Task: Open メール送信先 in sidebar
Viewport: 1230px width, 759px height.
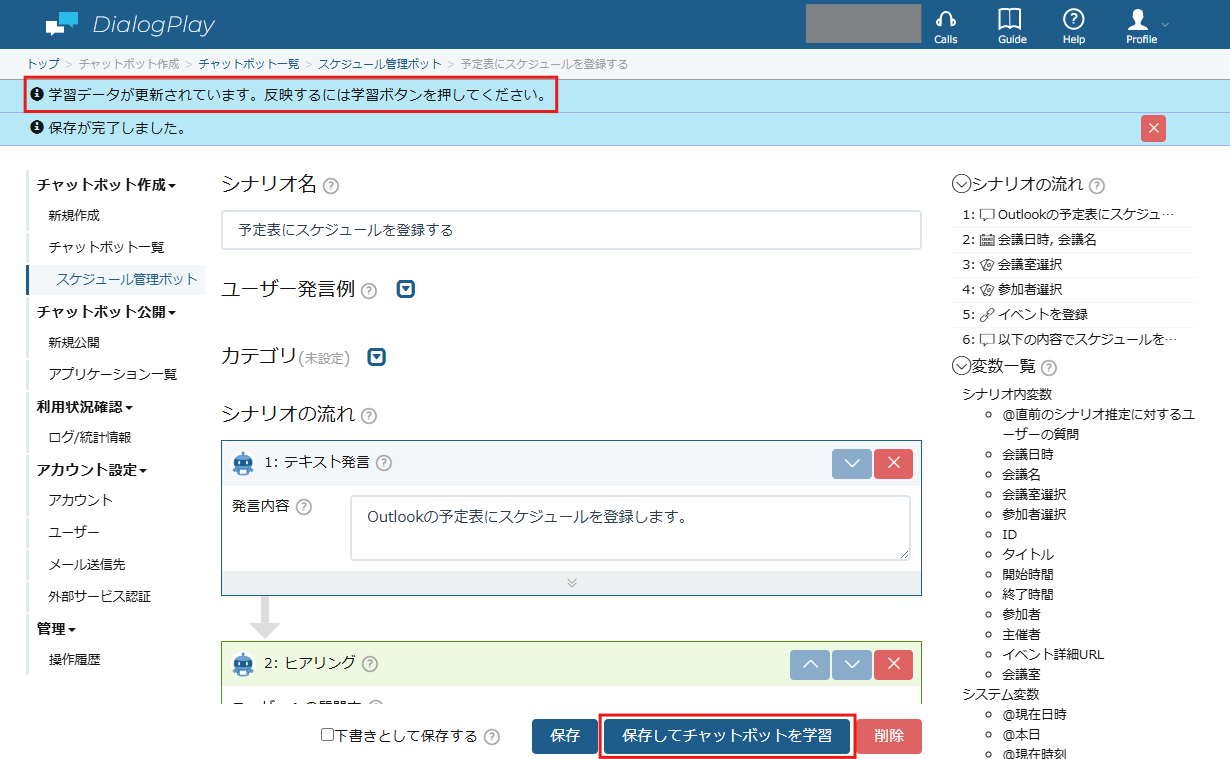Action: [87, 564]
